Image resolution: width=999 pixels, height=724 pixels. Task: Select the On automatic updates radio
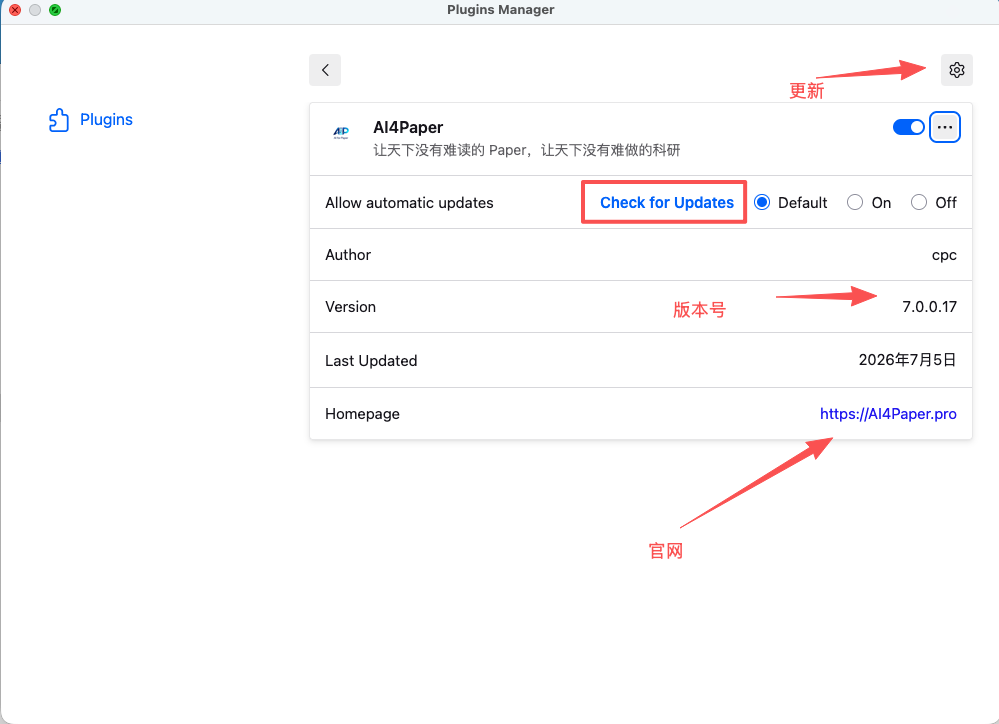click(x=855, y=203)
